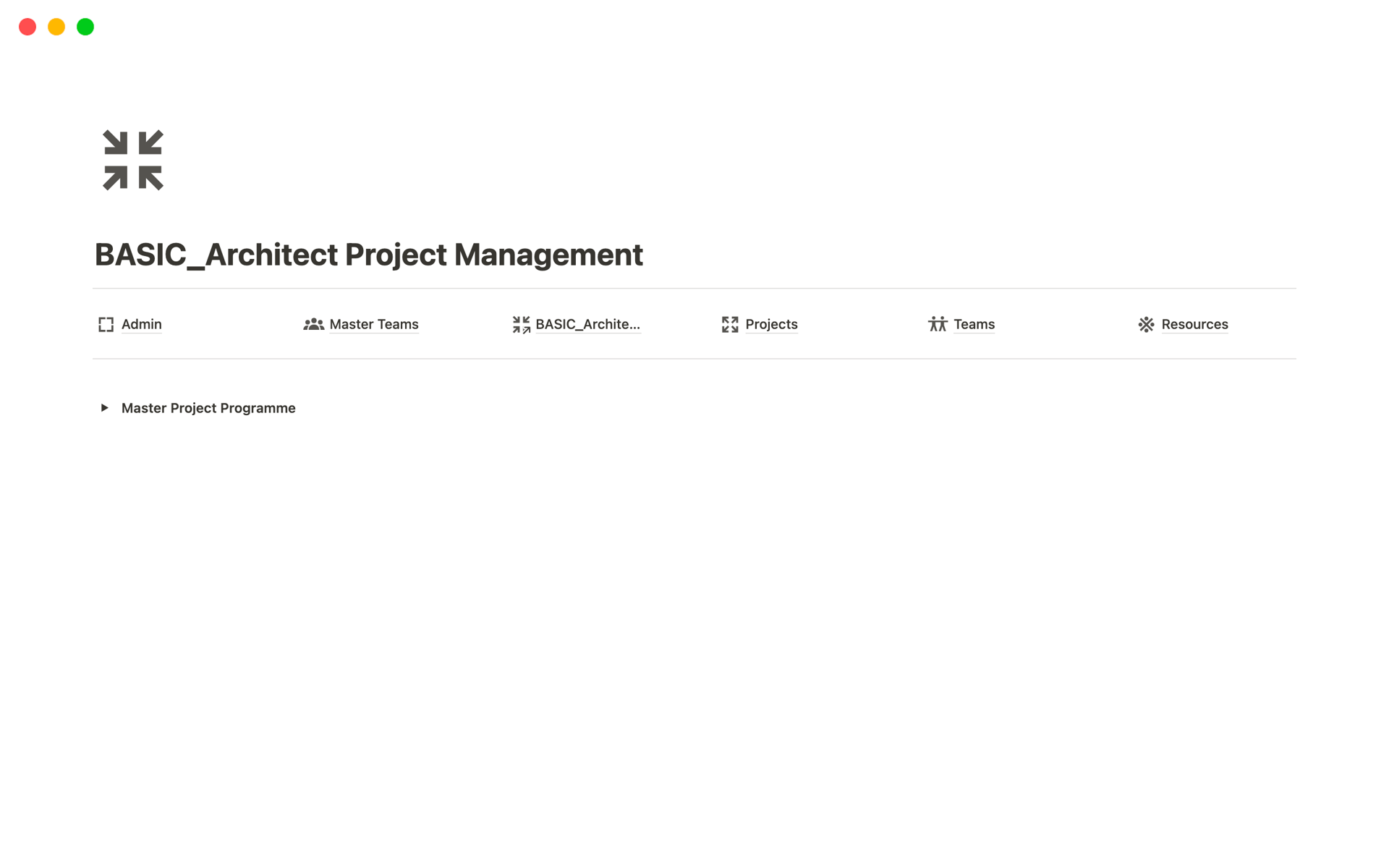Click the Master Teams people icon
The height and width of the screenshot is (868, 1389).
click(x=313, y=325)
